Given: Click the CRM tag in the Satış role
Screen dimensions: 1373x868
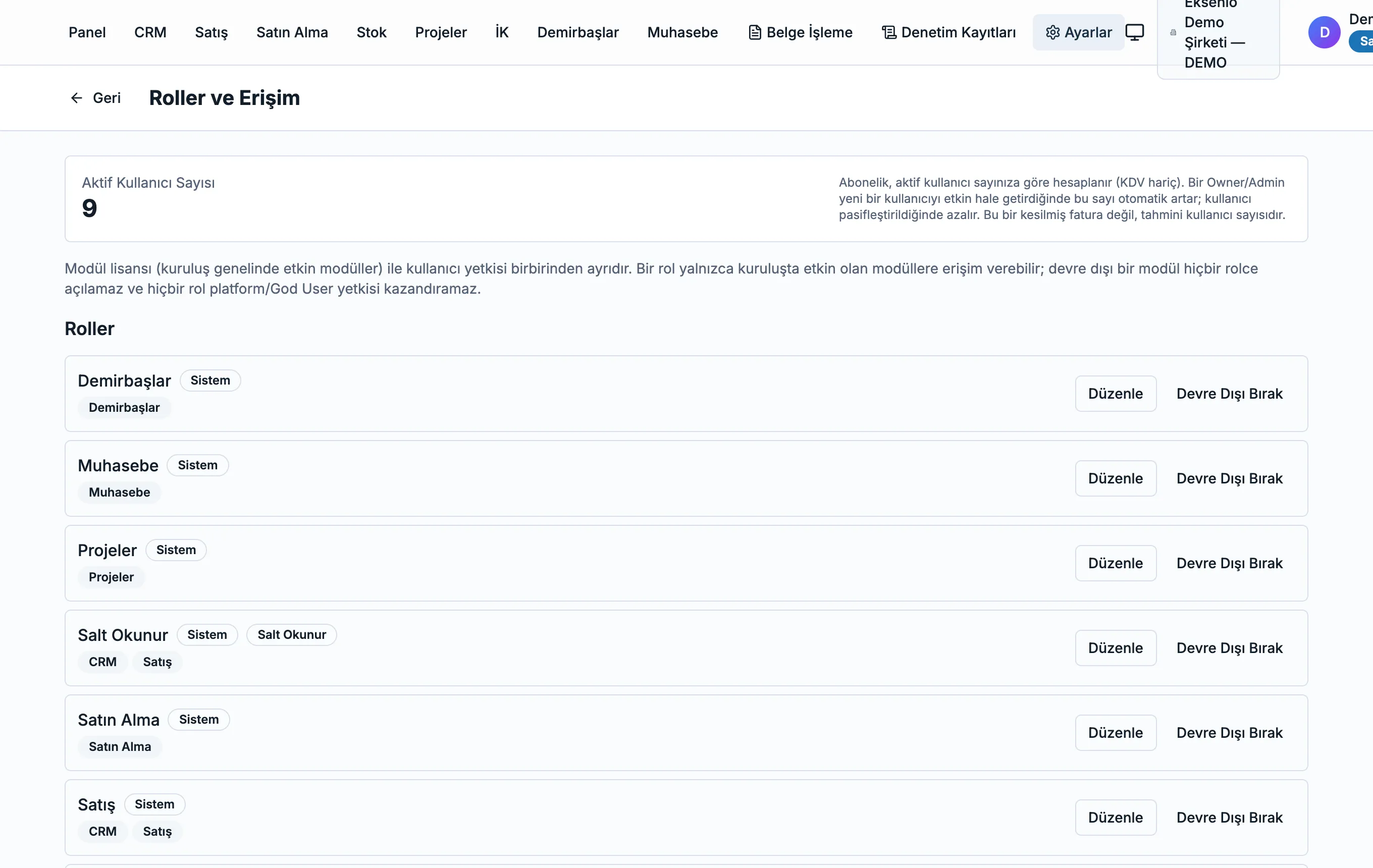Looking at the screenshot, I should (x=102, y=832).
